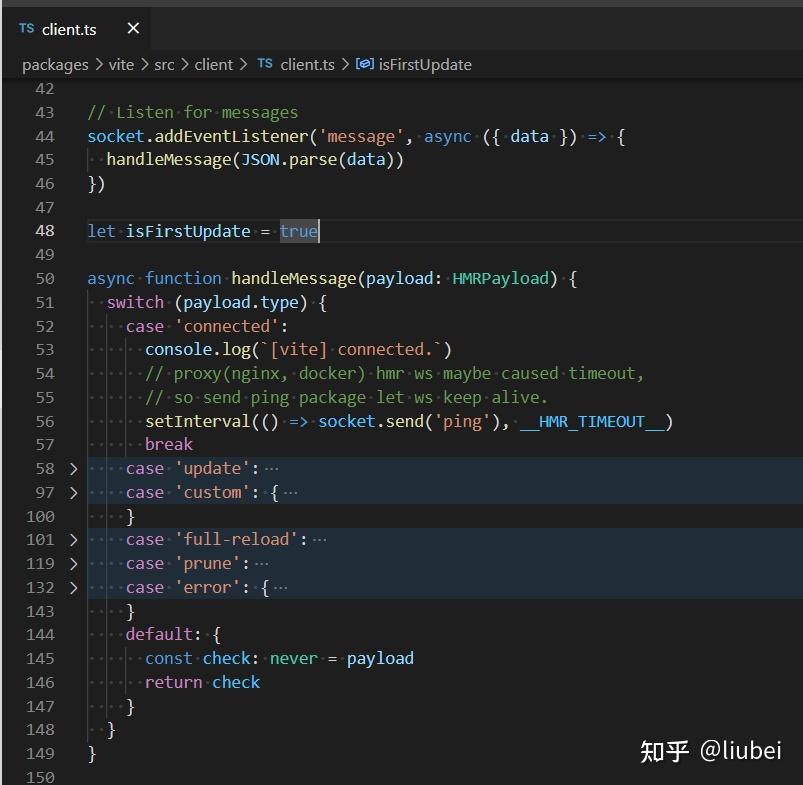The width and height of the screenshot is (803, 785).
Task: Click line number 50 in gutter
Action: [x=45, y=279]
